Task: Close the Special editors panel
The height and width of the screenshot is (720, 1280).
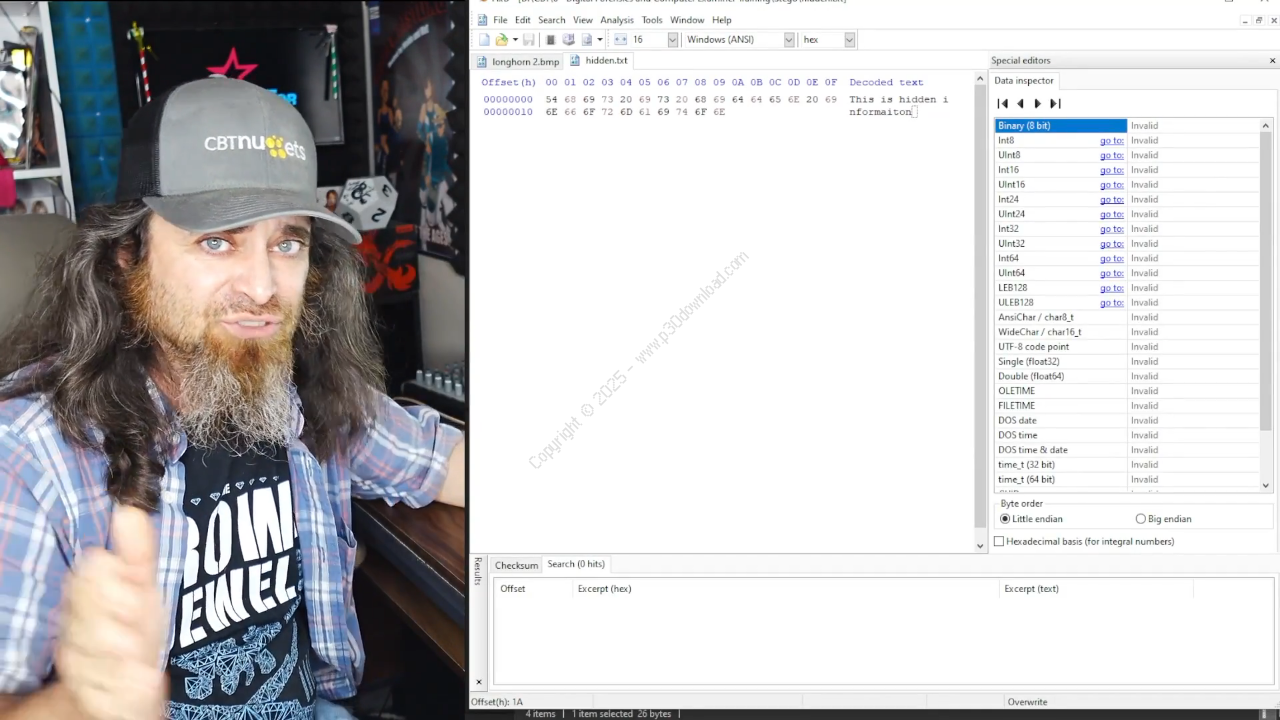Action: tap(1272, 61)
